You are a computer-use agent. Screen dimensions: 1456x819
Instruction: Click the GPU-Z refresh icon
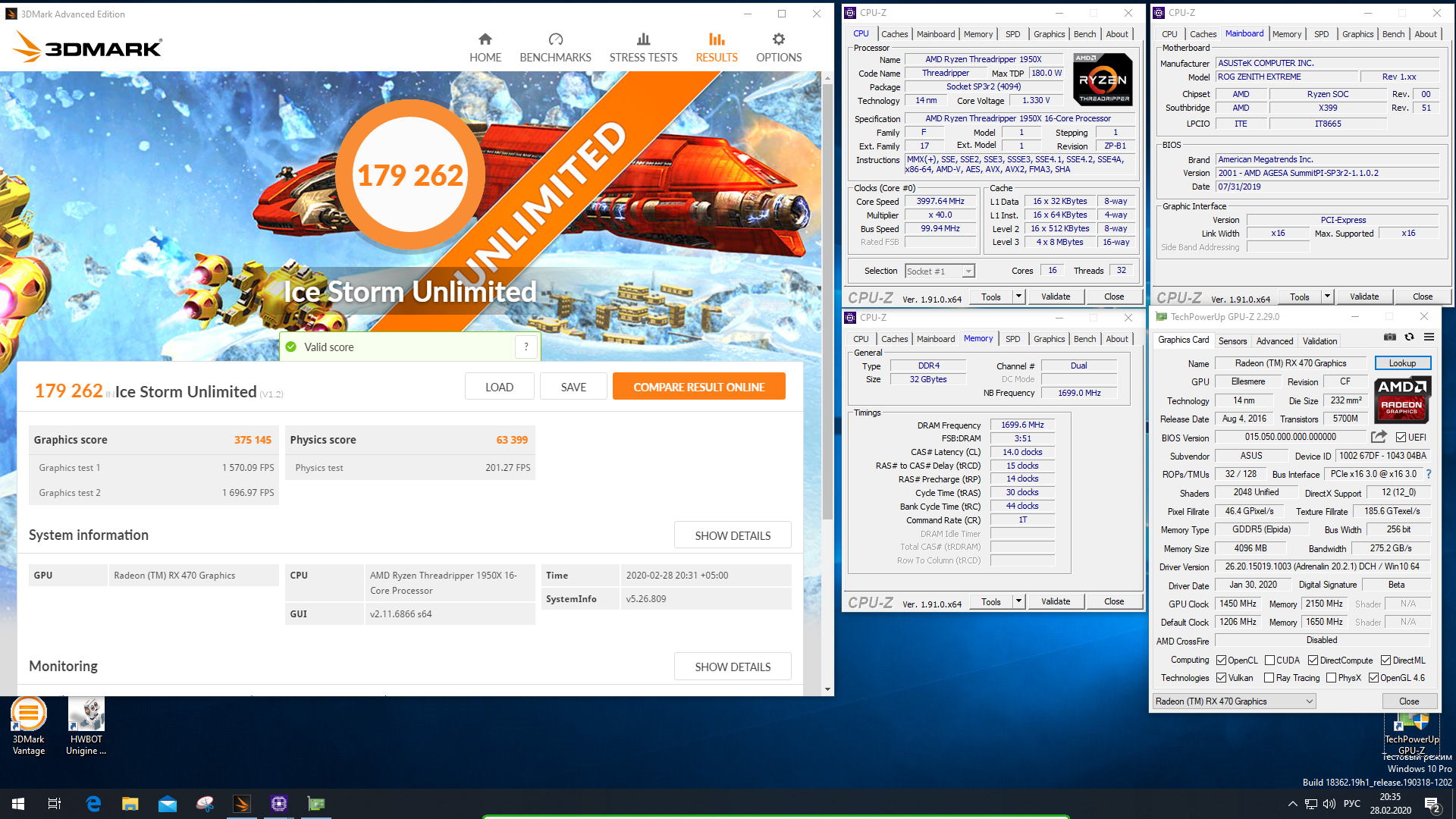(x=1409, y=337)
